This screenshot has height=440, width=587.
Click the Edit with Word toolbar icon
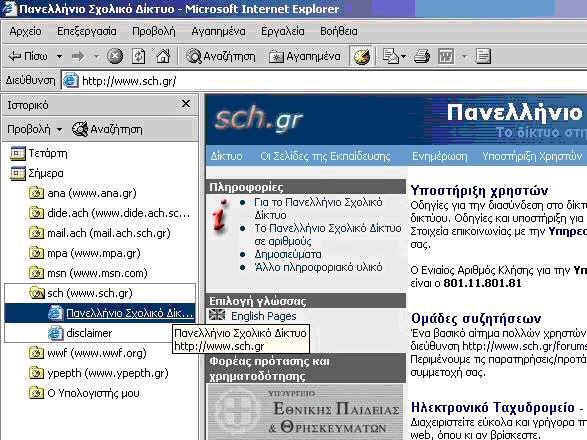pyautogui.click(x=446, y=57)
